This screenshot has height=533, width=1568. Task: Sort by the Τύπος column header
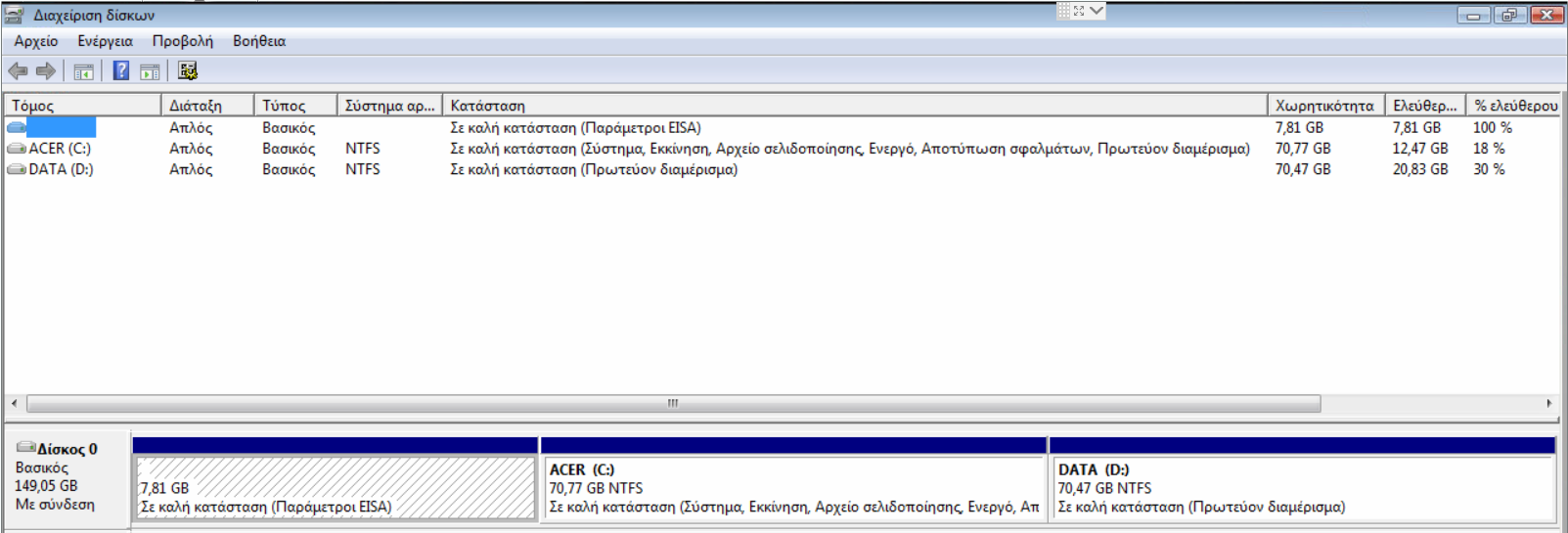pyautogui.click(x=295, y=106)
